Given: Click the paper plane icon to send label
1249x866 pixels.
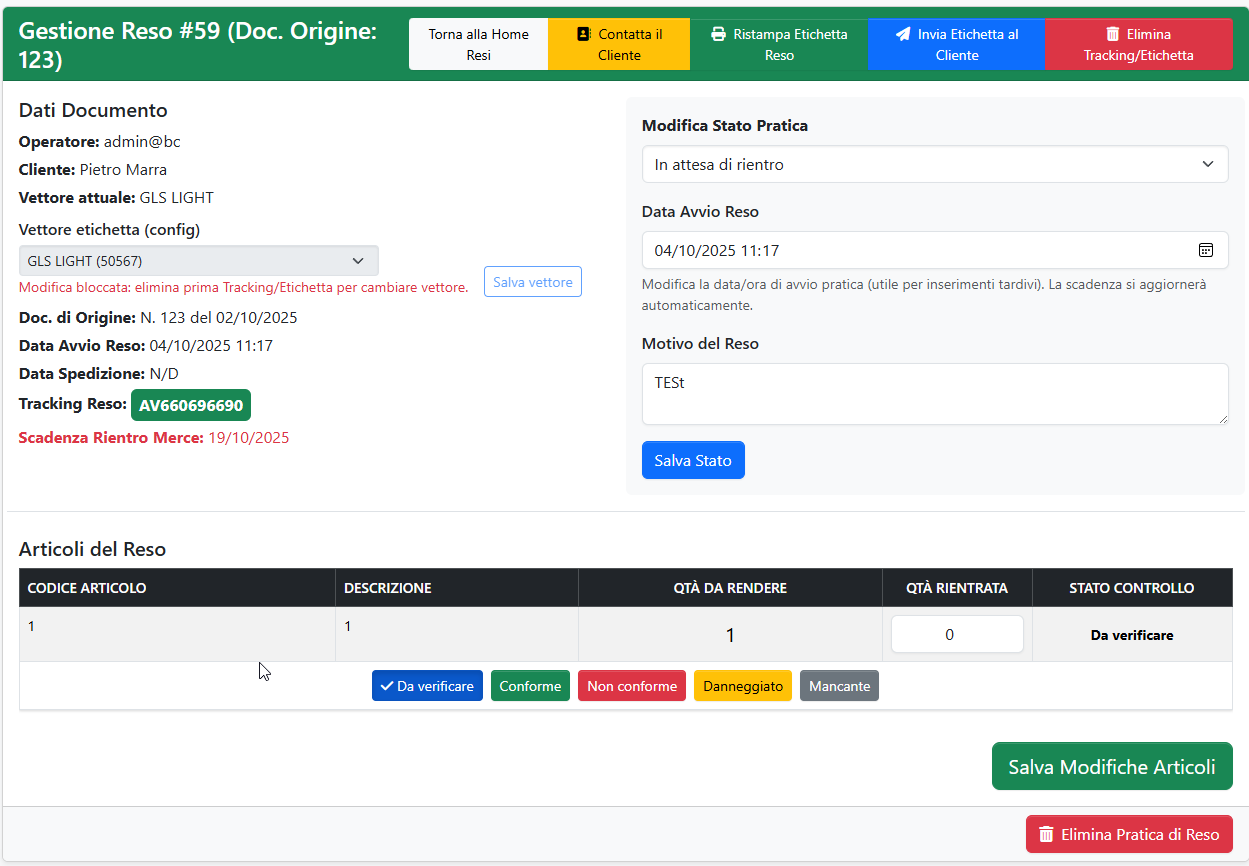Looking at the screenshot, I should coord(903,34).
